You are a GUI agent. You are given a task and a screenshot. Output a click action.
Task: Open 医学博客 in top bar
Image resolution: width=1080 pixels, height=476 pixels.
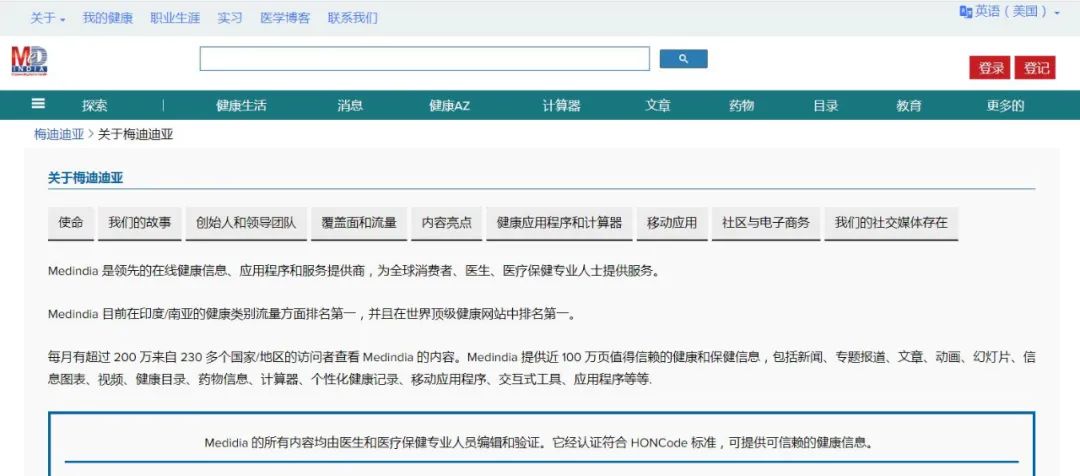(x=285, y=19)
